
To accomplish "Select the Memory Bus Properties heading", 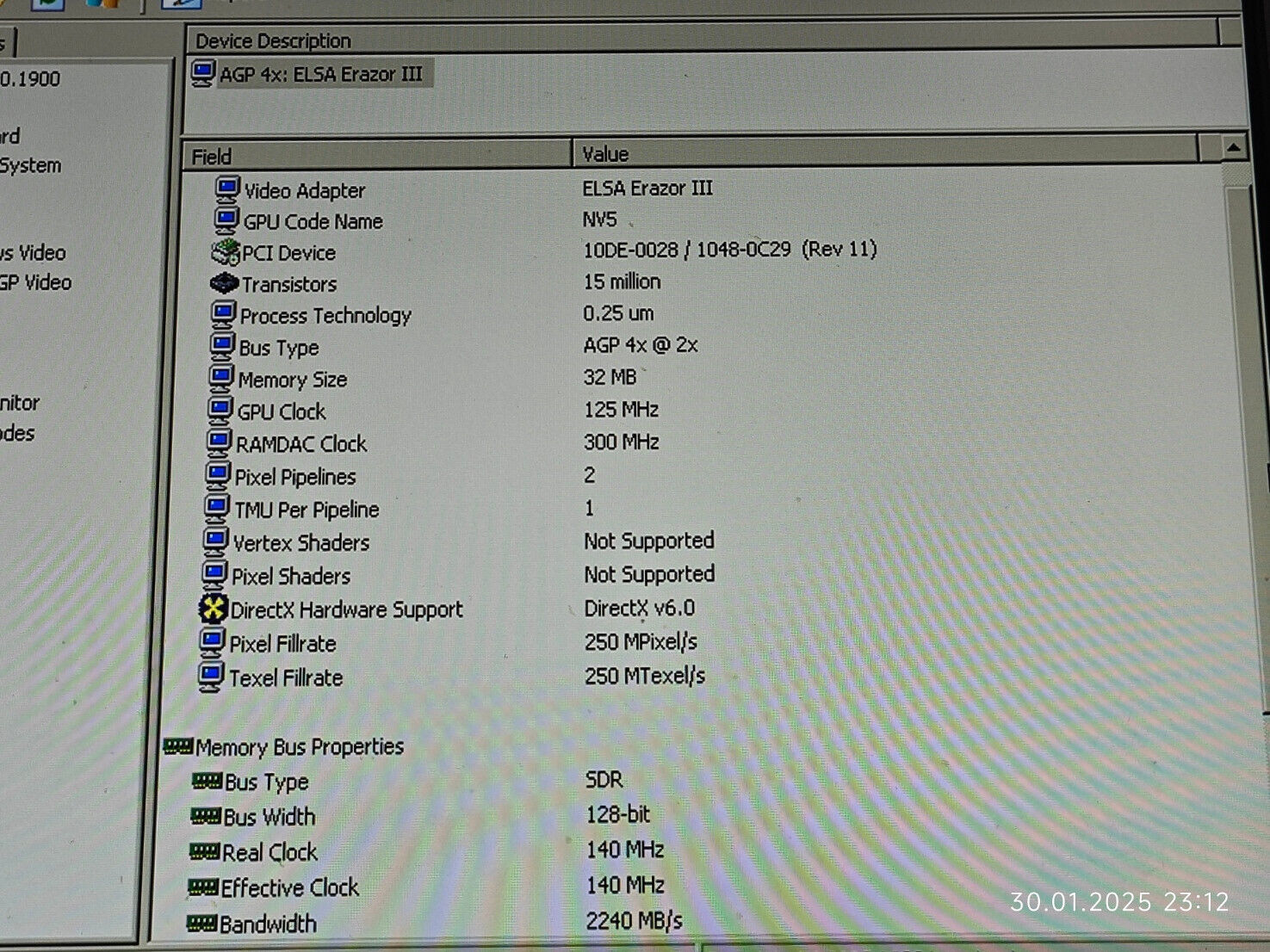I will [300, 746].
